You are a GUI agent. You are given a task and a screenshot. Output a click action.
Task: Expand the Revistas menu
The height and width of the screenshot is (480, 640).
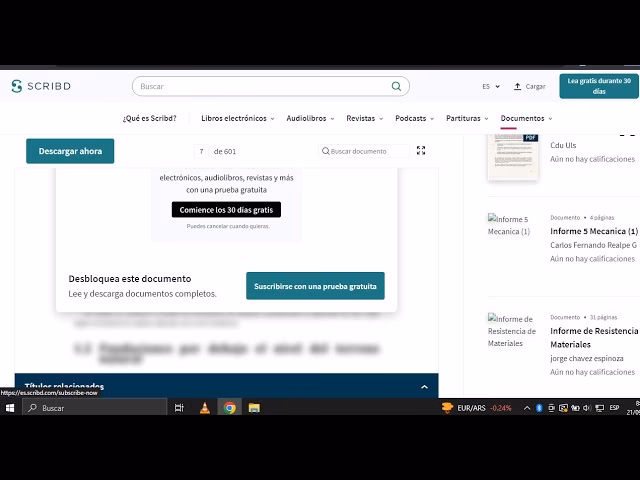(x=364, y=118)
